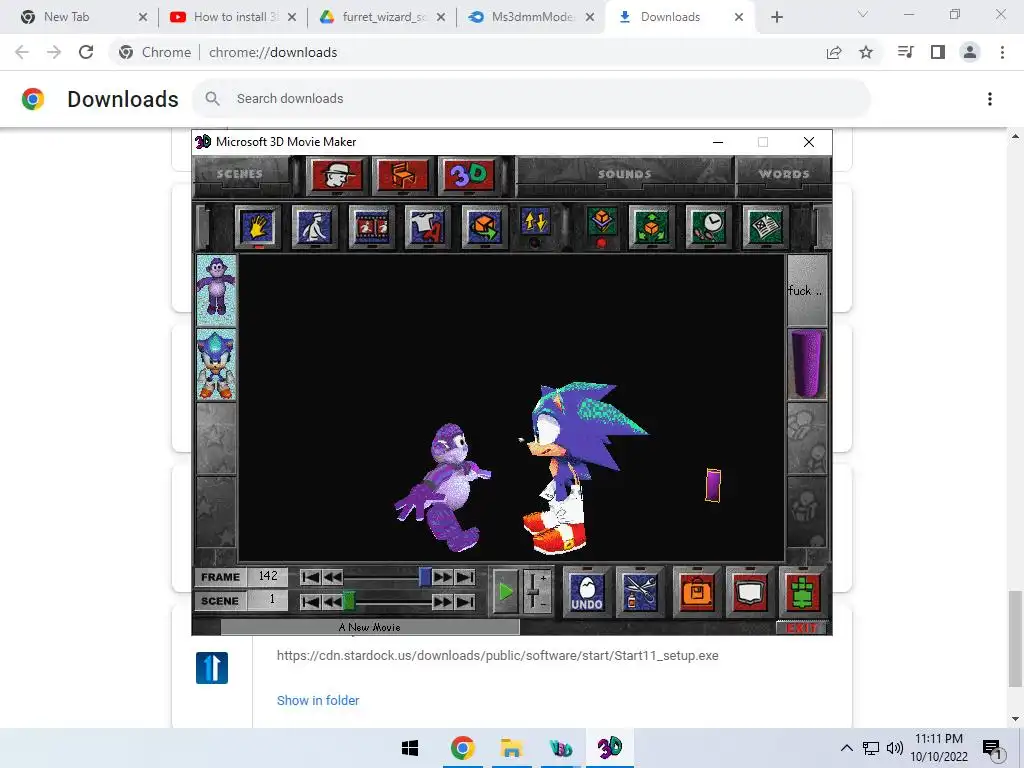The image size is (1024, 768).
Task: Click the frame number field showing 142
Action: pos(268,577)
